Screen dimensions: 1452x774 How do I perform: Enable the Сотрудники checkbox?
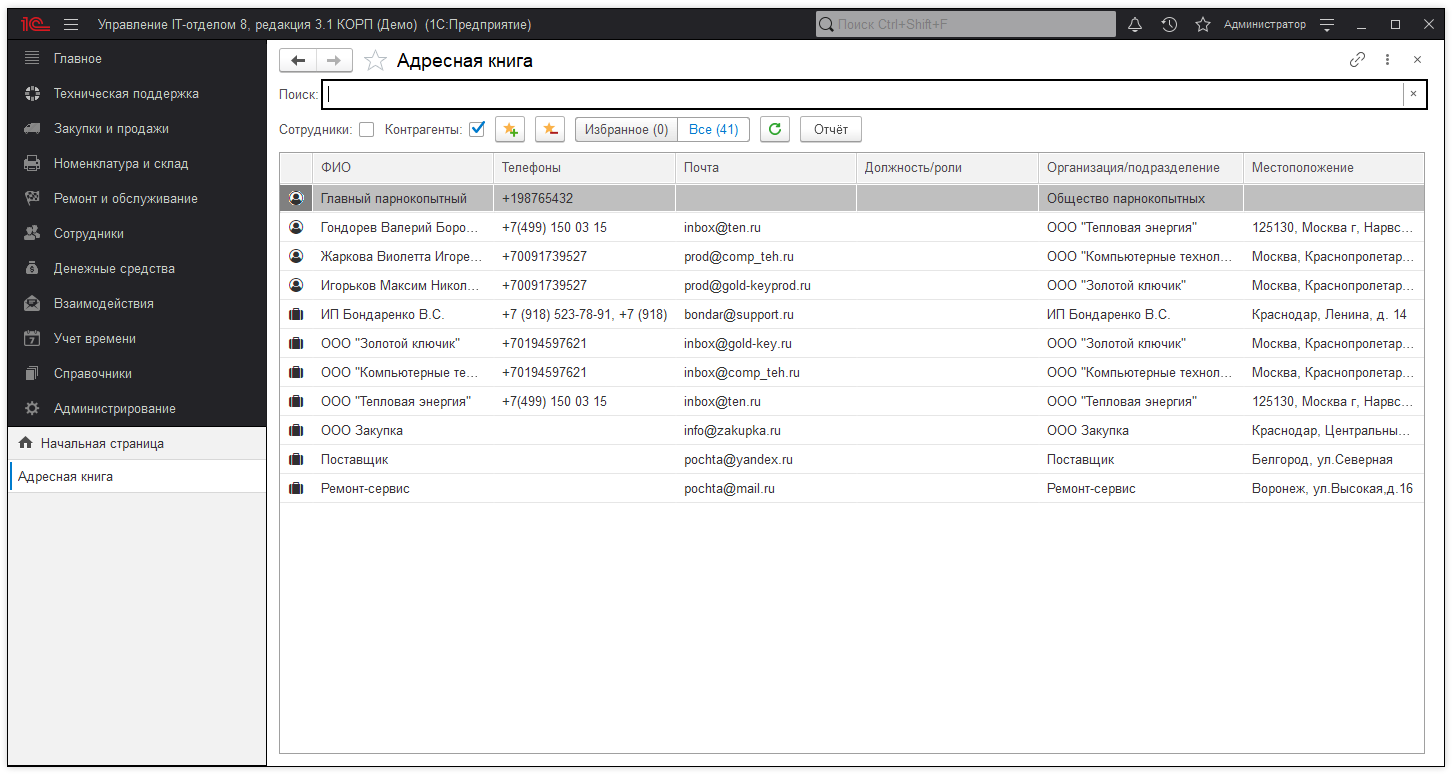pyautogui.click(x=367, y=129)
